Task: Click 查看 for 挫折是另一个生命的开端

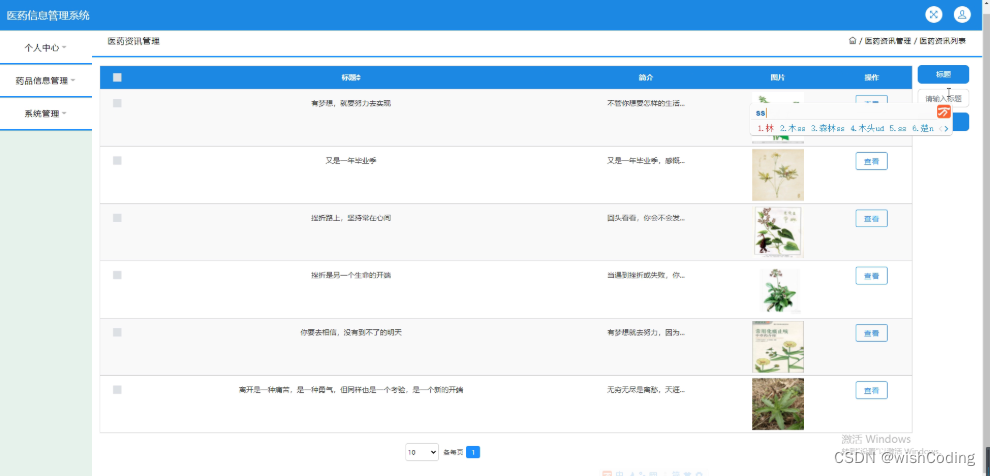Action: click(x=871, y=276)
